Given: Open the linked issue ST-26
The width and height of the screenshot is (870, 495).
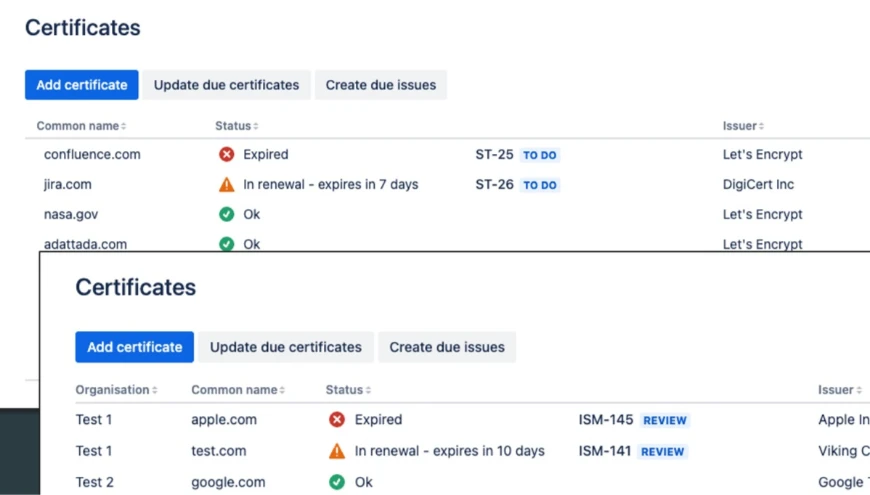Looking at the screenshot, I should (494, 184).
